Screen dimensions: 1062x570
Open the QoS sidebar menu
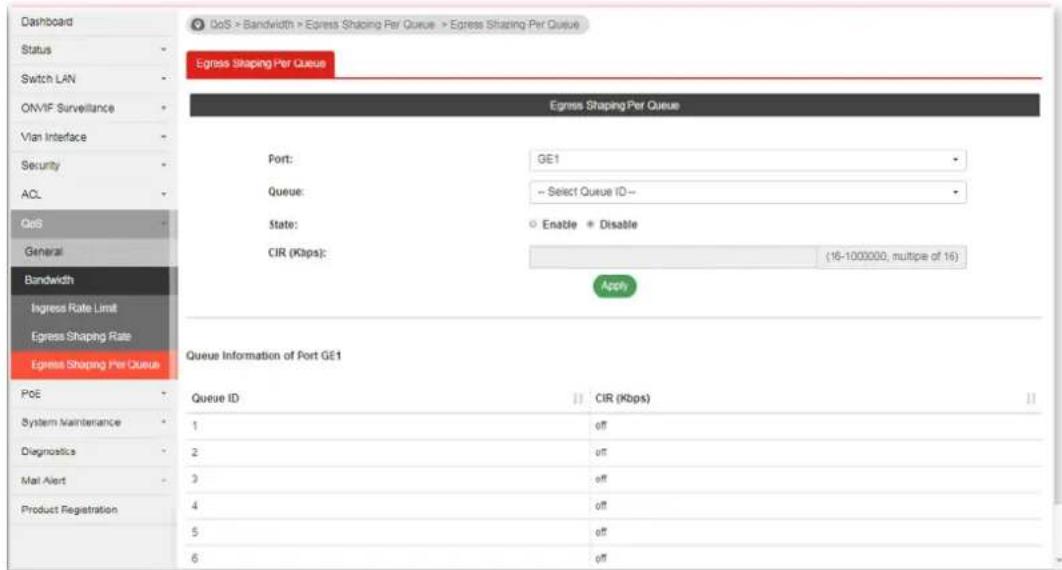pos(93,223)
